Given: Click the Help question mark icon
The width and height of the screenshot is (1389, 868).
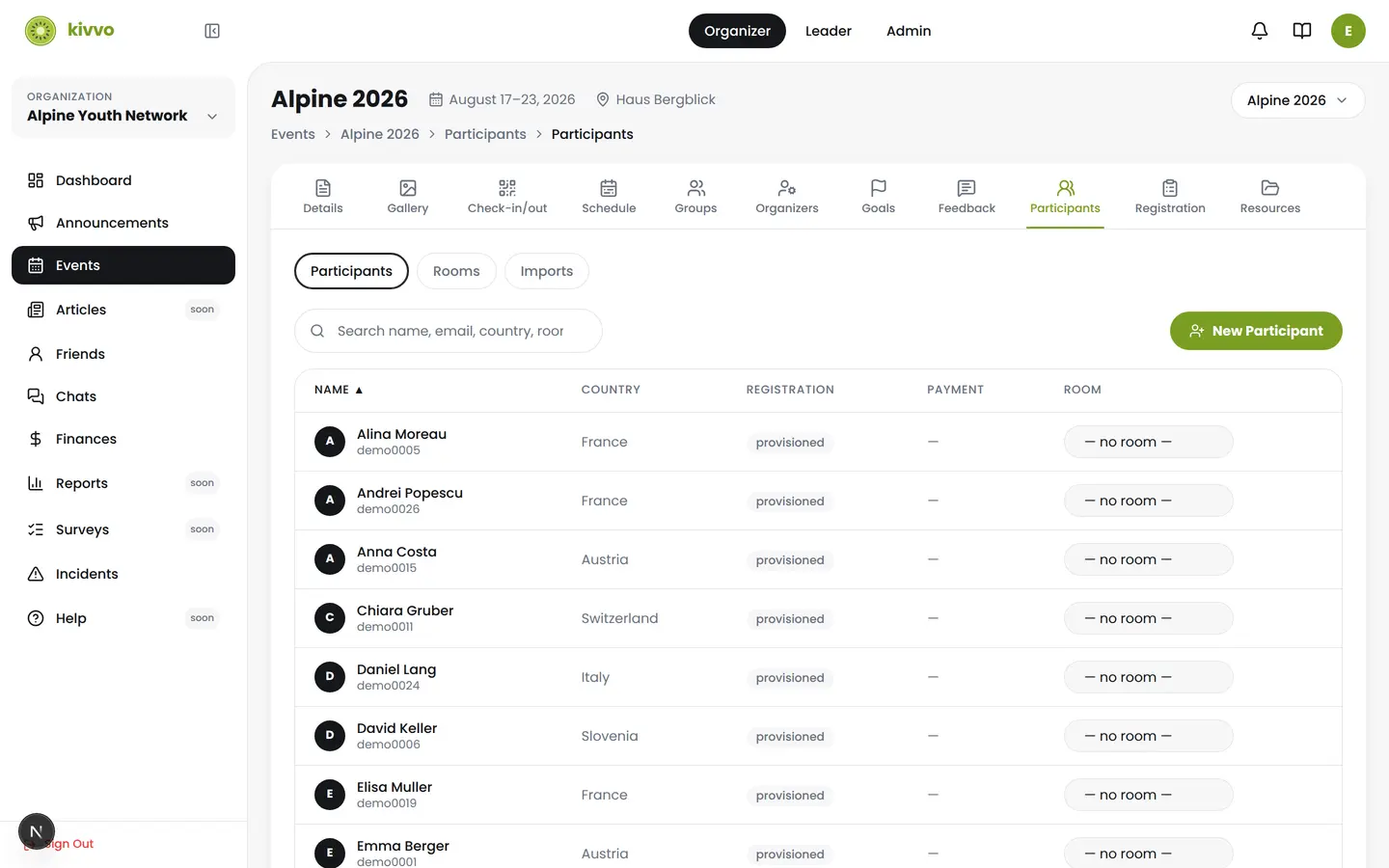Looking at the screenshot, I should 36,618.
